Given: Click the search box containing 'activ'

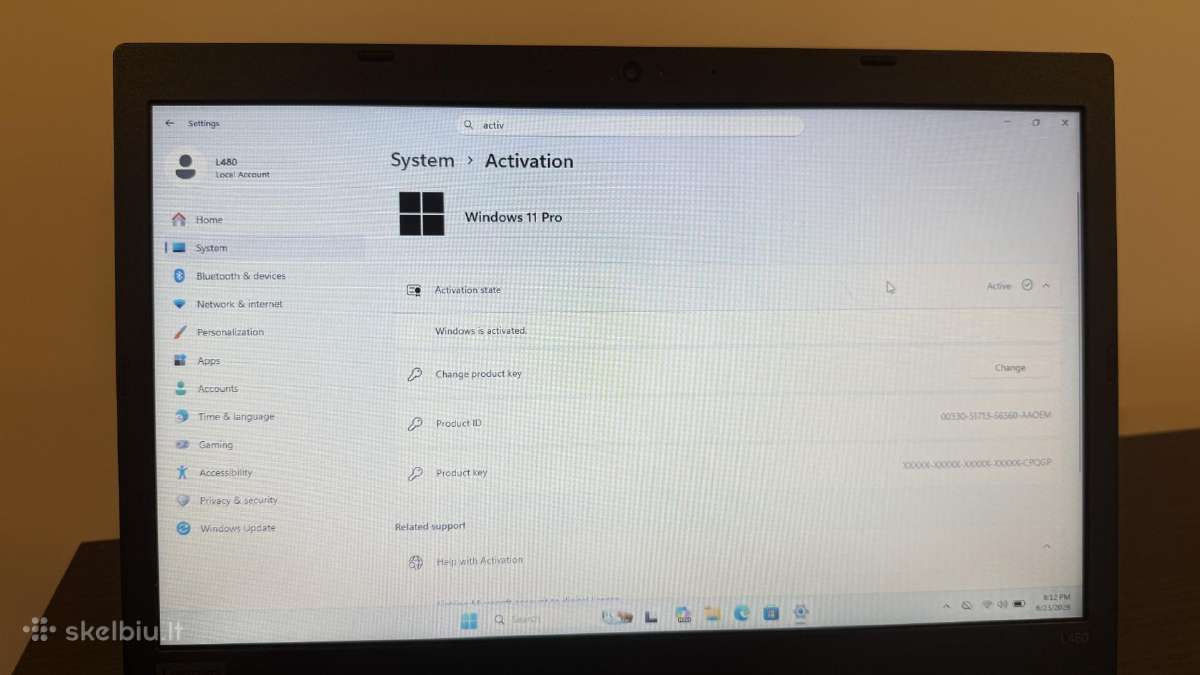Looking at the screenshot, I should point(631,125).
